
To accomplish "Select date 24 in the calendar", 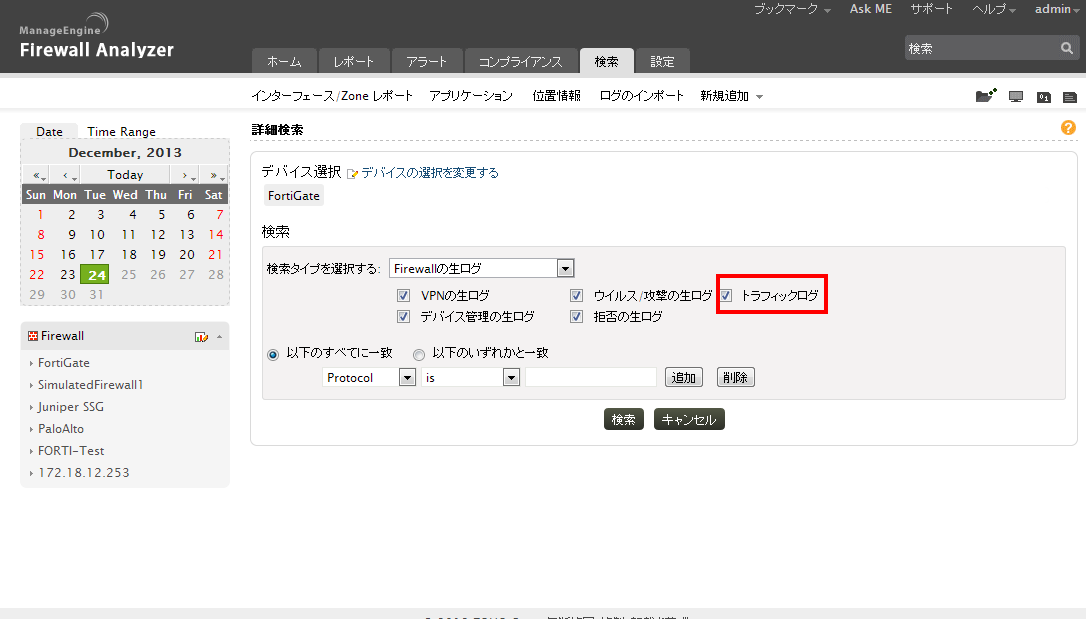I will point(95,275).
